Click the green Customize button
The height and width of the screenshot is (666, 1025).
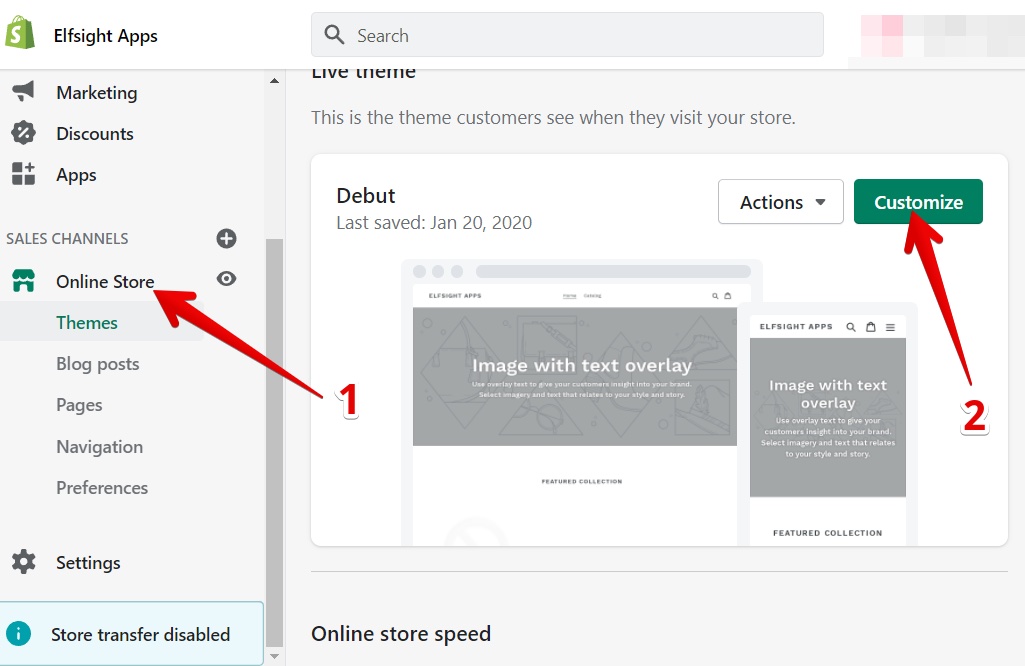[917, 201]
